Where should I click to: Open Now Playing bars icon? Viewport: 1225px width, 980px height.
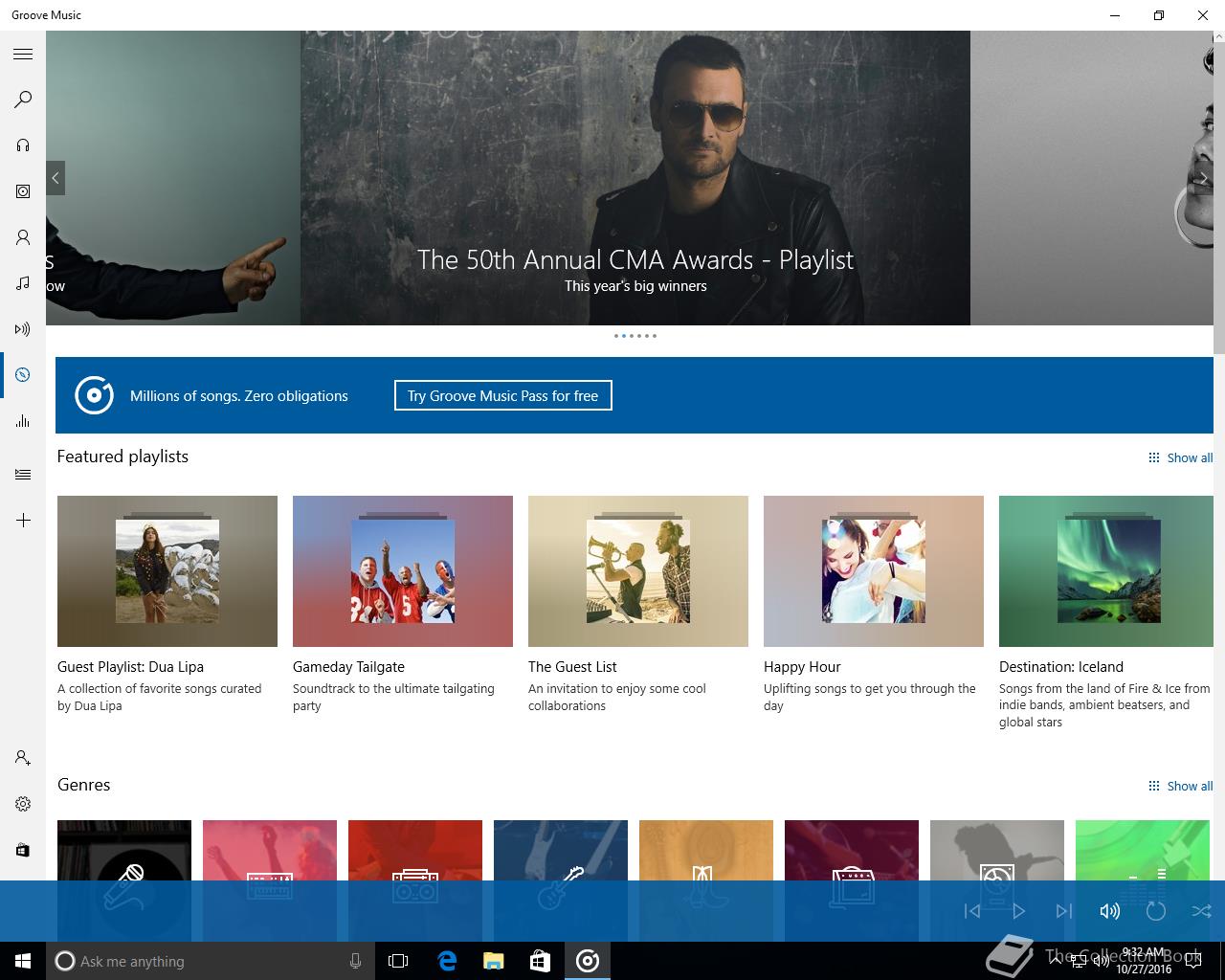click(23, 421)
